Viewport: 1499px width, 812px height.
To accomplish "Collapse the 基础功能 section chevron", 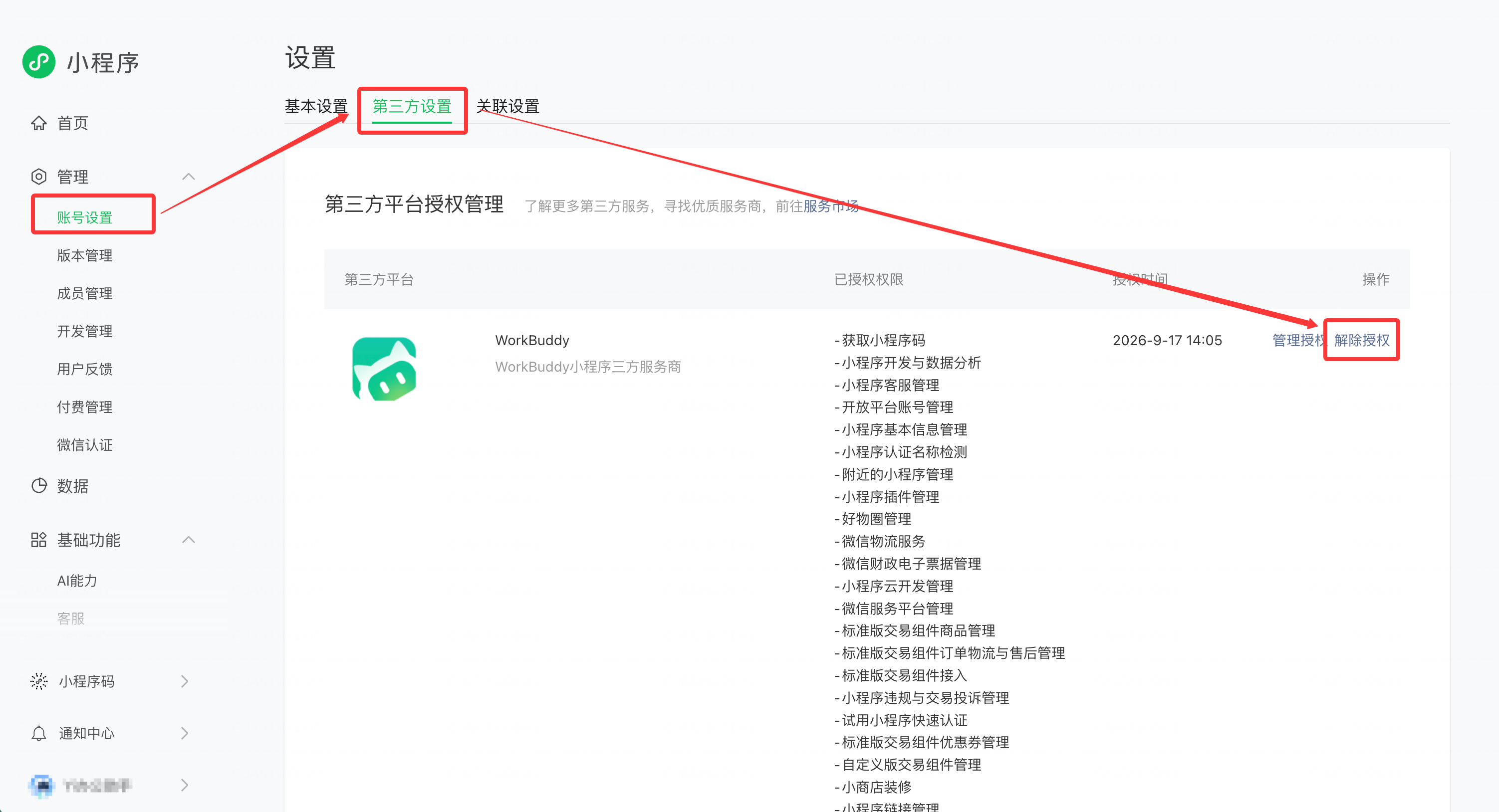I will click(189, 540).
